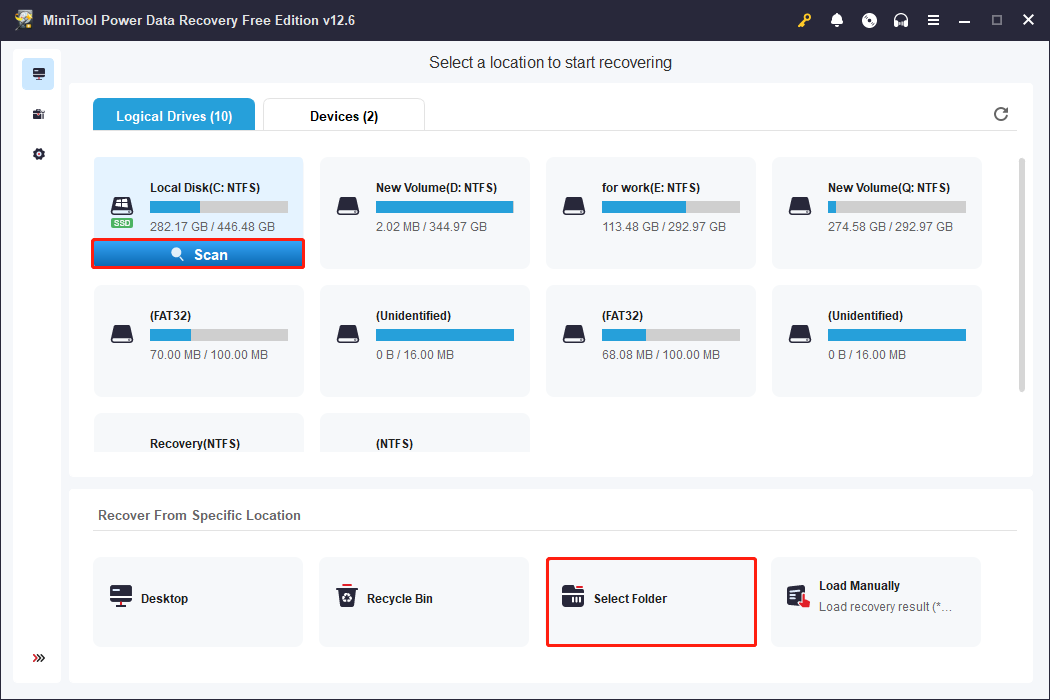Image resolution: width=1050 pixels, height=700 pixels.
Task: Click the drive list vertical scrollbar
Action: click(1021, 273)
